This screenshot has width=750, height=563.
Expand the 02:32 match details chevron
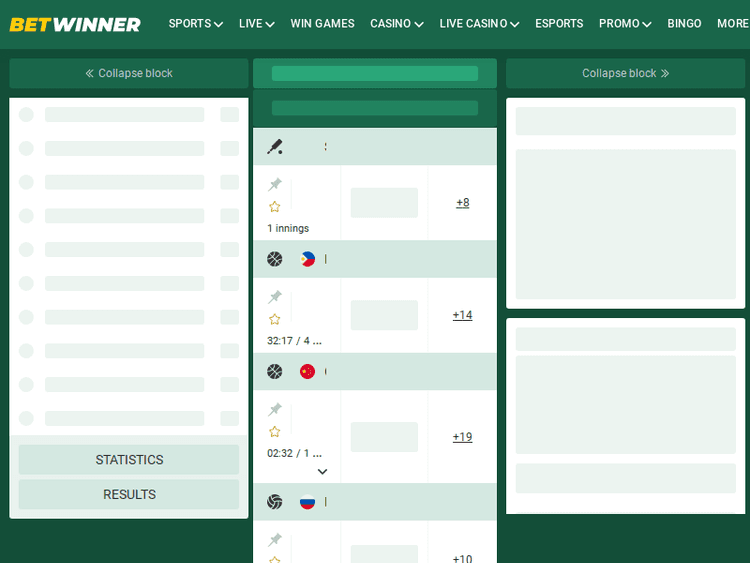(322, 472)
